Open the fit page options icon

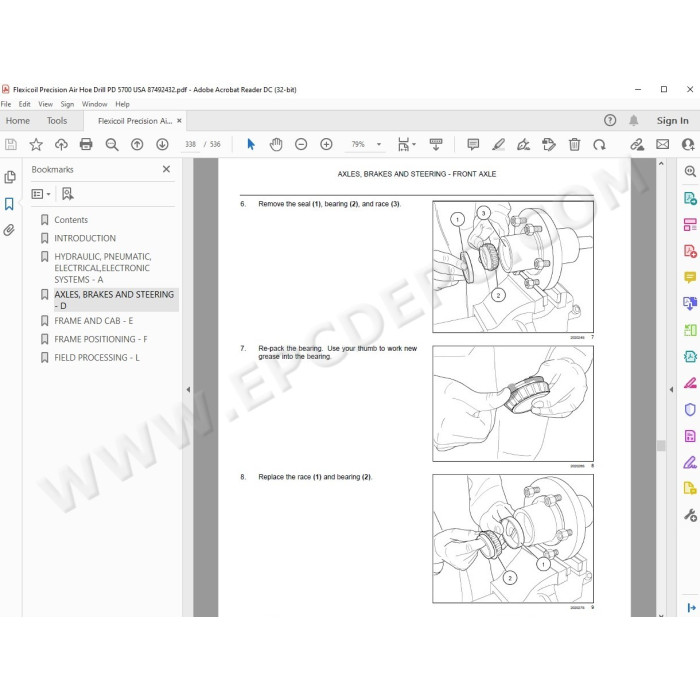click(x=406, y=144)
